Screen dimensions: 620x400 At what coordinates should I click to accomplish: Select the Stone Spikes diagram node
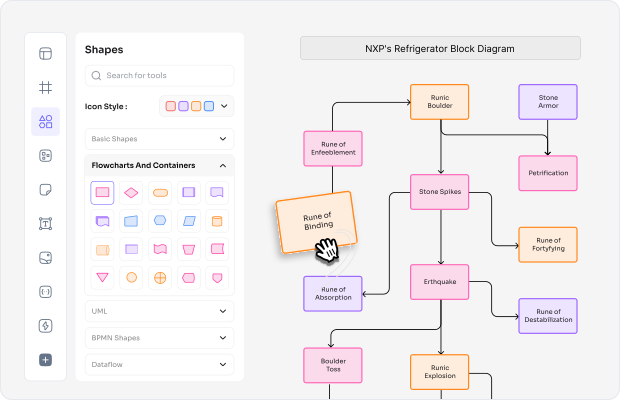click(440, 192)
